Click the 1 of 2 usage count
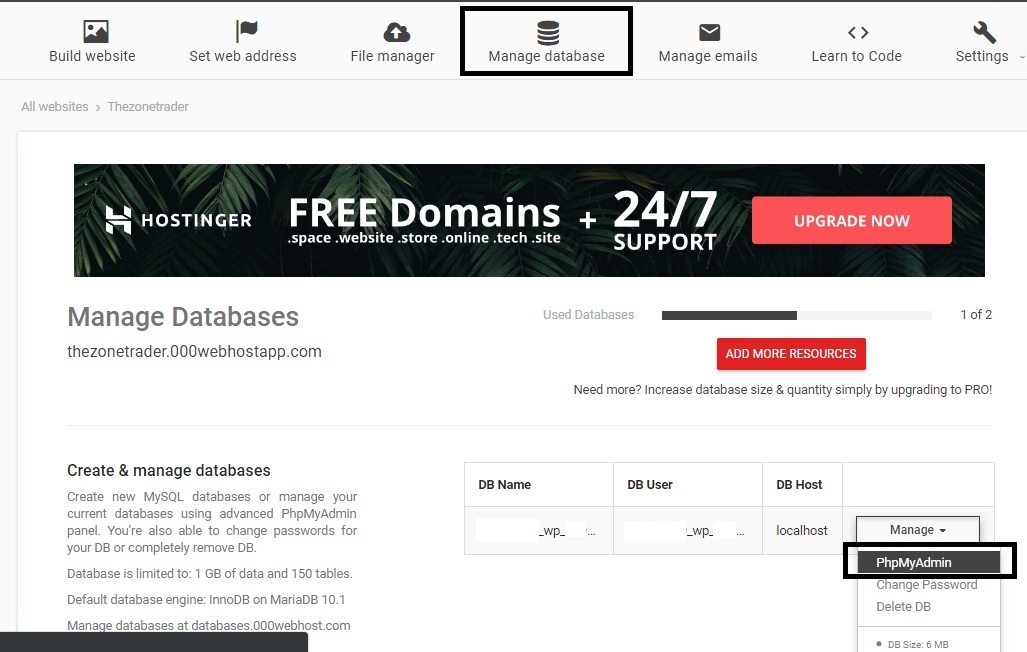Screen dimensions: 1027x652 tap(976, 315)
